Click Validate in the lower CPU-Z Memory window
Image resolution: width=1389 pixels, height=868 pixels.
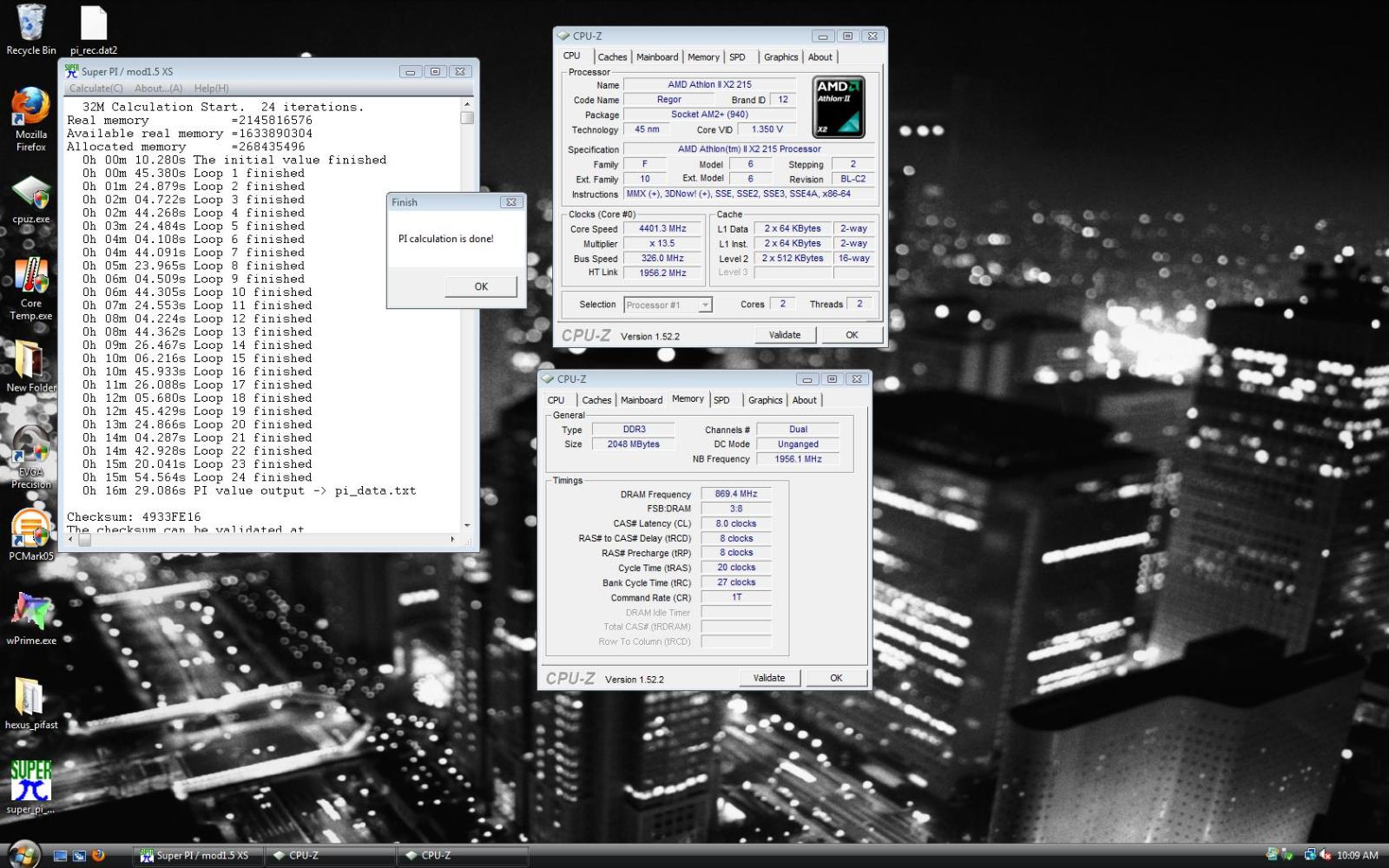(769, 678)
